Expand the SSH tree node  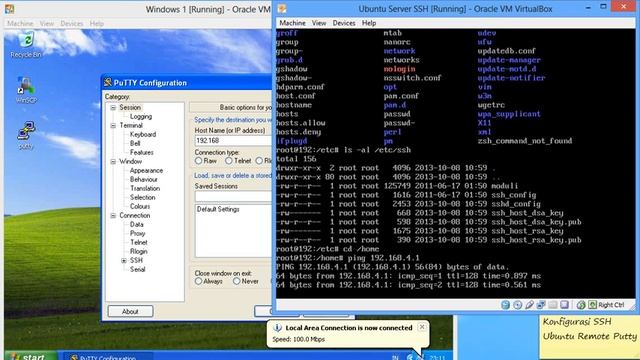tap(124, 260)
